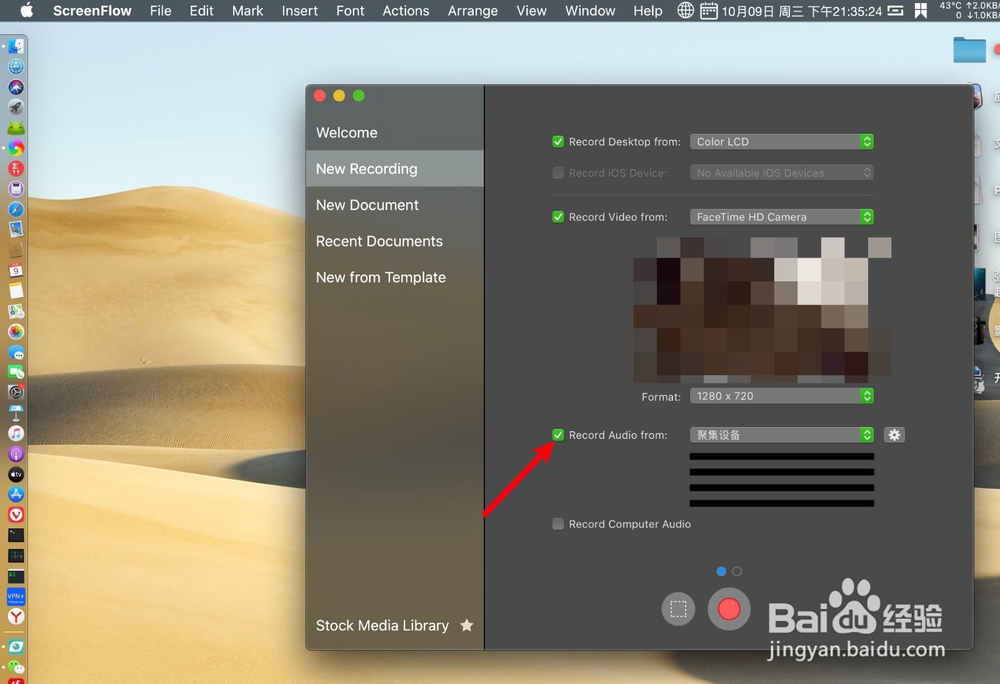Open Maps app in the dock
1000x684 pixels.
click(x=16, y=311)
